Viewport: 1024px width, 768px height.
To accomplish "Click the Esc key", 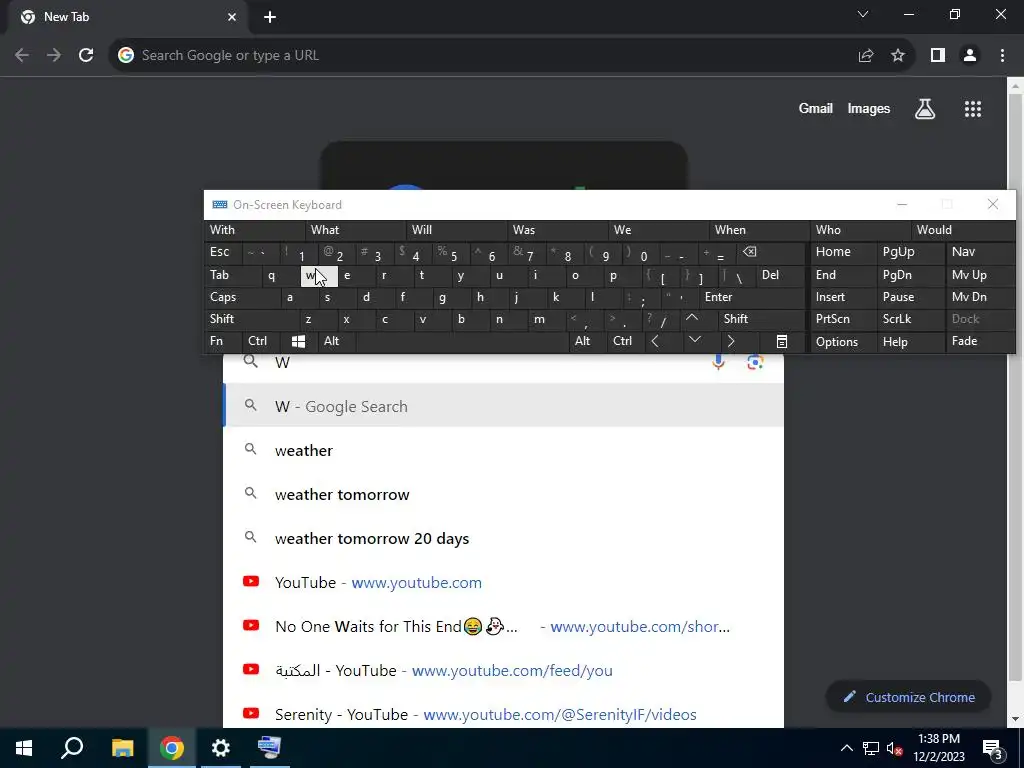I will (223, 252).
